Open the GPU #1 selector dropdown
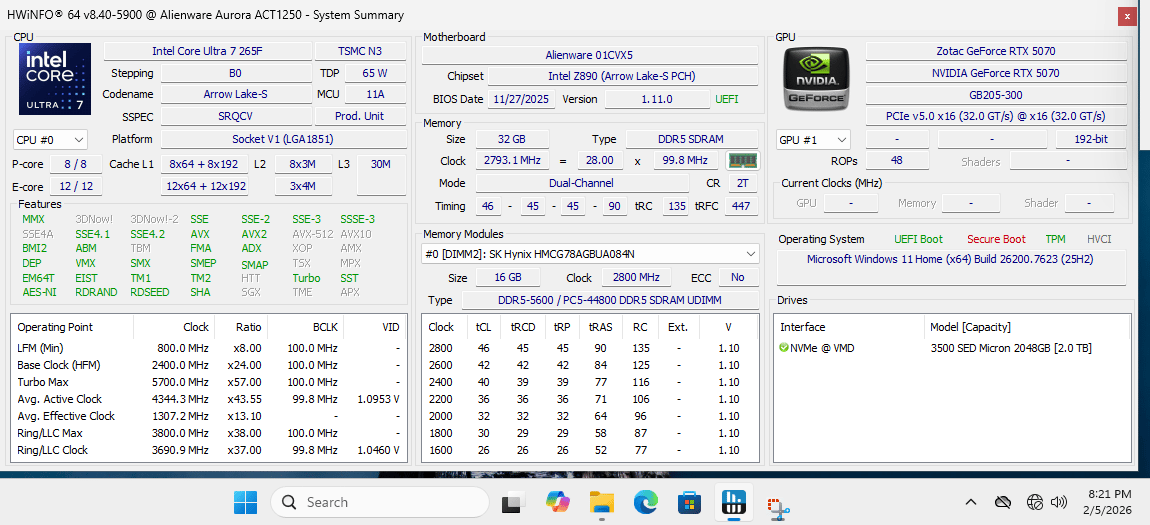 pos(814,139)
